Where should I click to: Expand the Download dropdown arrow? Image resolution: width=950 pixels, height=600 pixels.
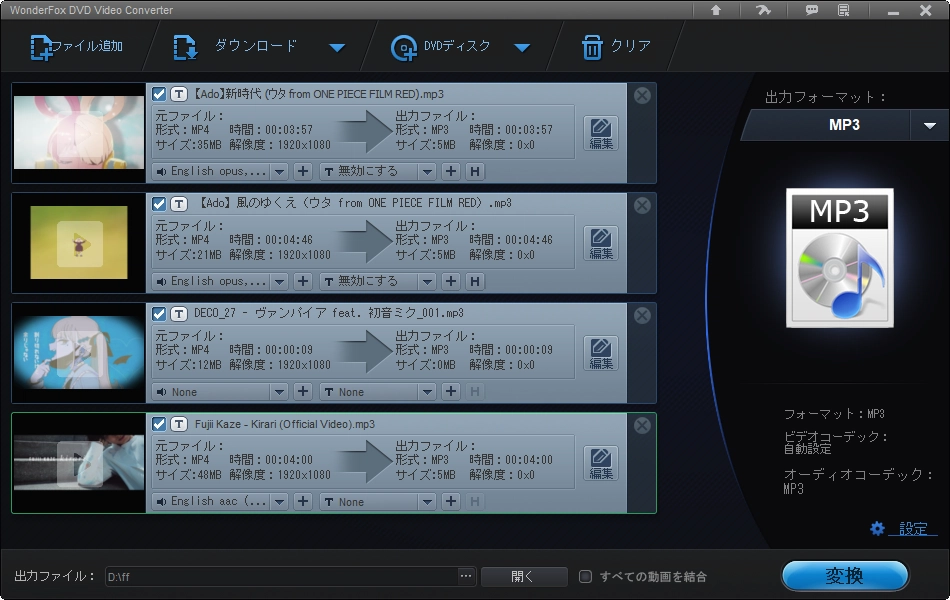click(x=337, y=47)
